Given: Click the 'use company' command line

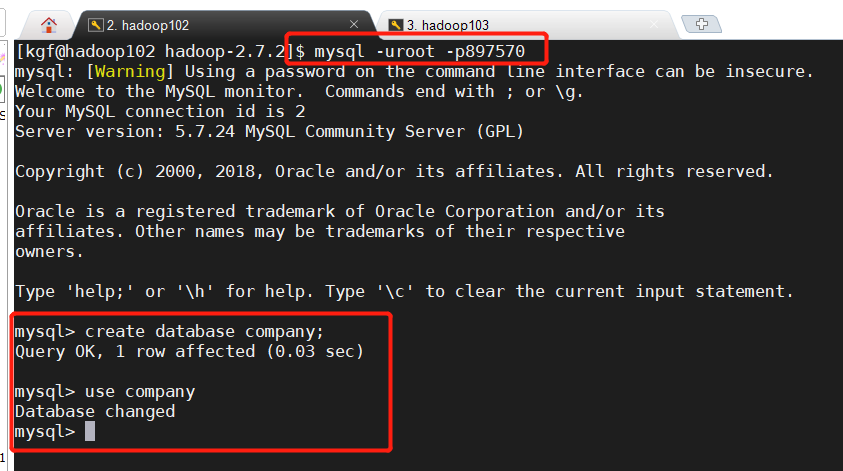Looking at the screenshot, I should [x=105, y=392].
